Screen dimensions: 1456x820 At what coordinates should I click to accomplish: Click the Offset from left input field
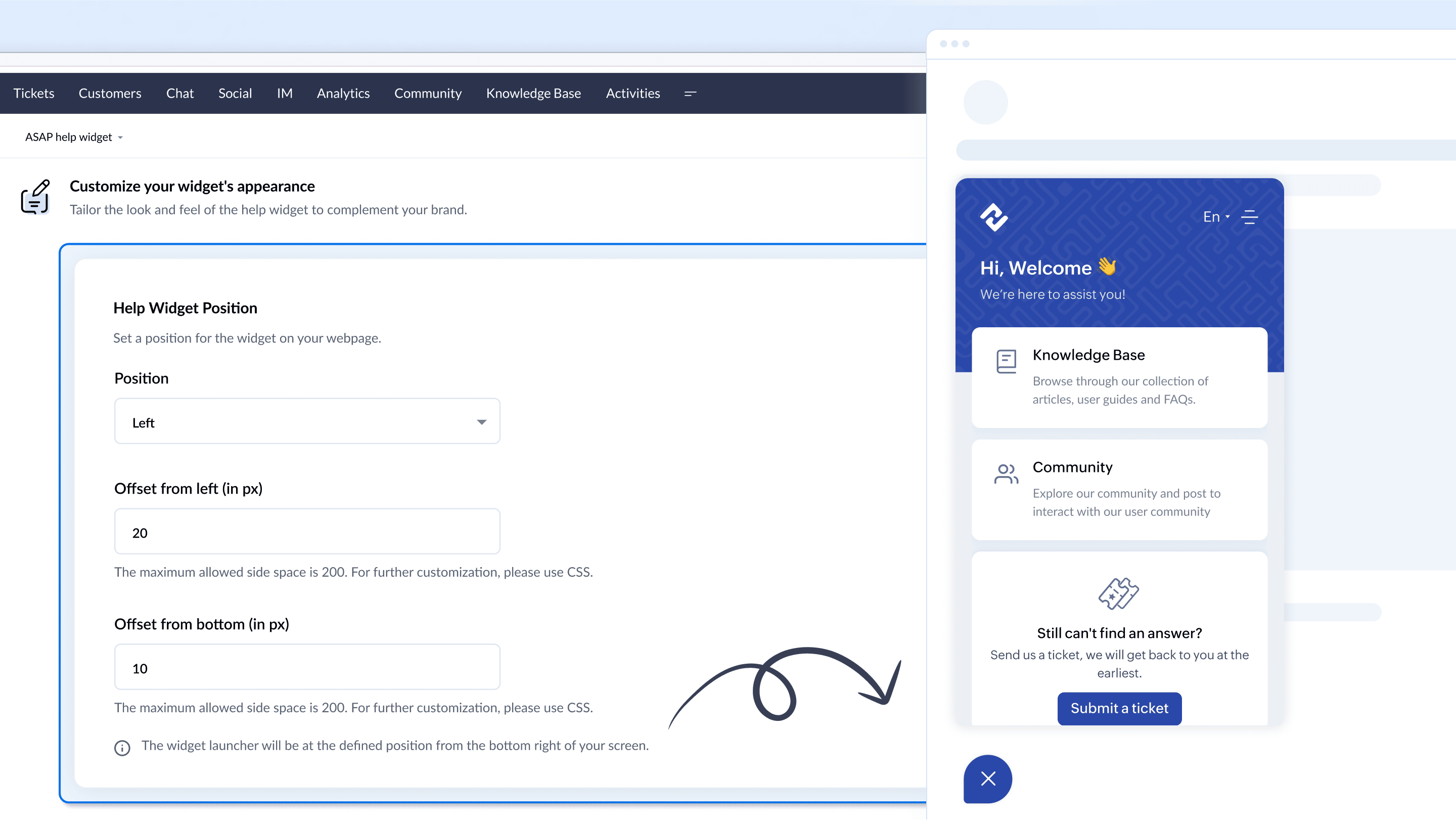tap(307, 532)
